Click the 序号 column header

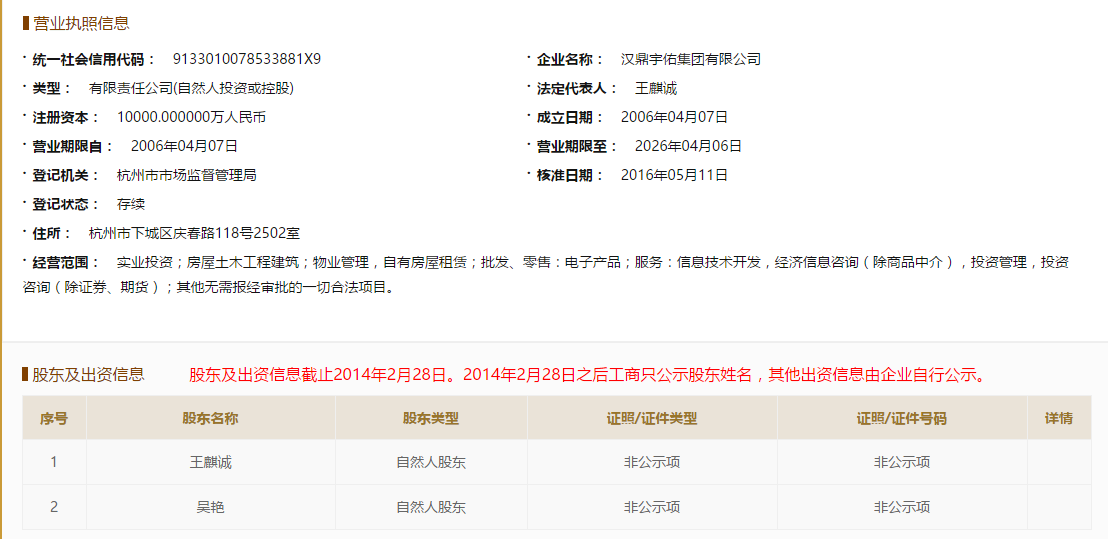(x=54, y=418)
